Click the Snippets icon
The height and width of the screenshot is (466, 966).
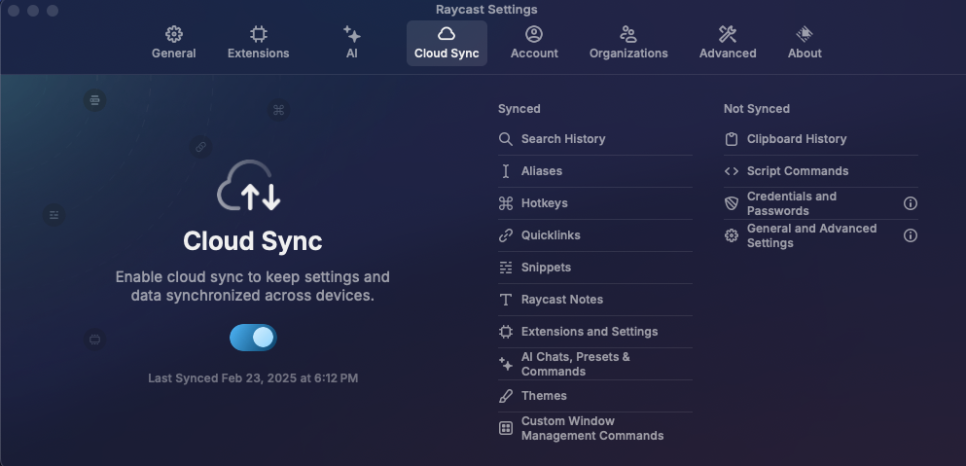tap(506, 268)
